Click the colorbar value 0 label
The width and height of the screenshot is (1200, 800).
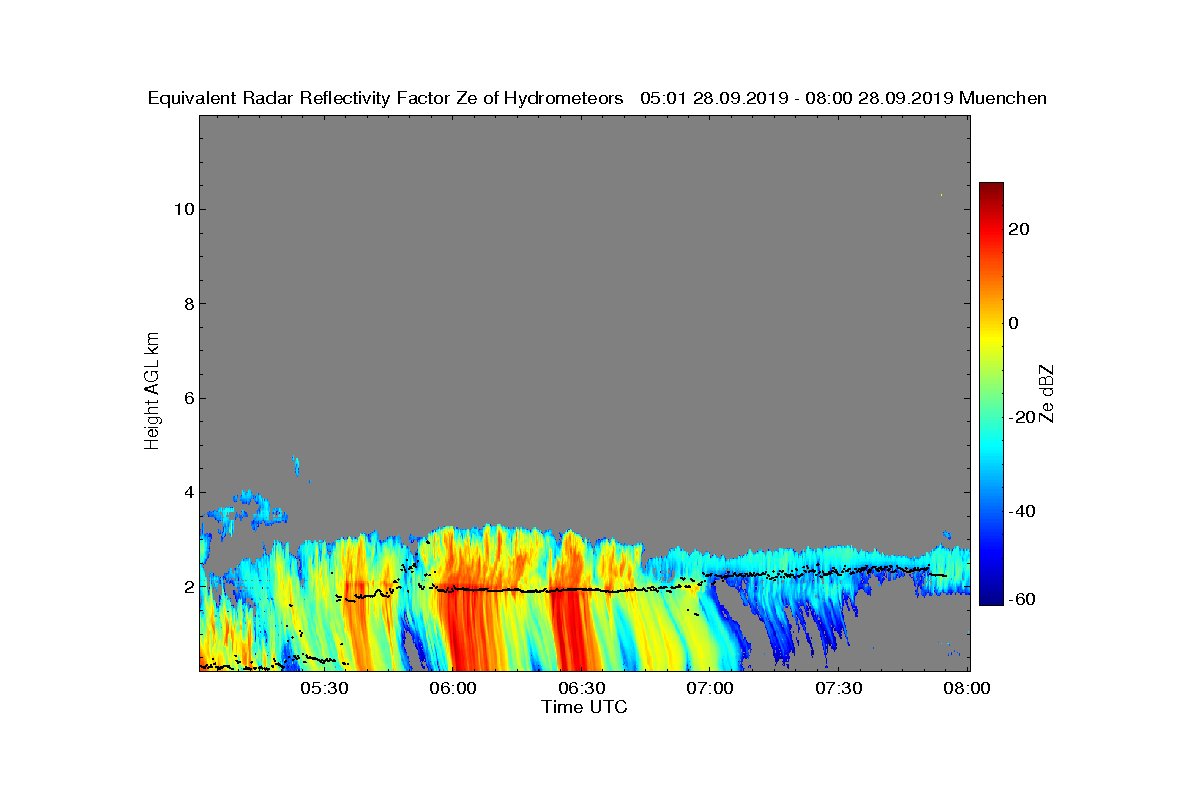[1015, 323]
